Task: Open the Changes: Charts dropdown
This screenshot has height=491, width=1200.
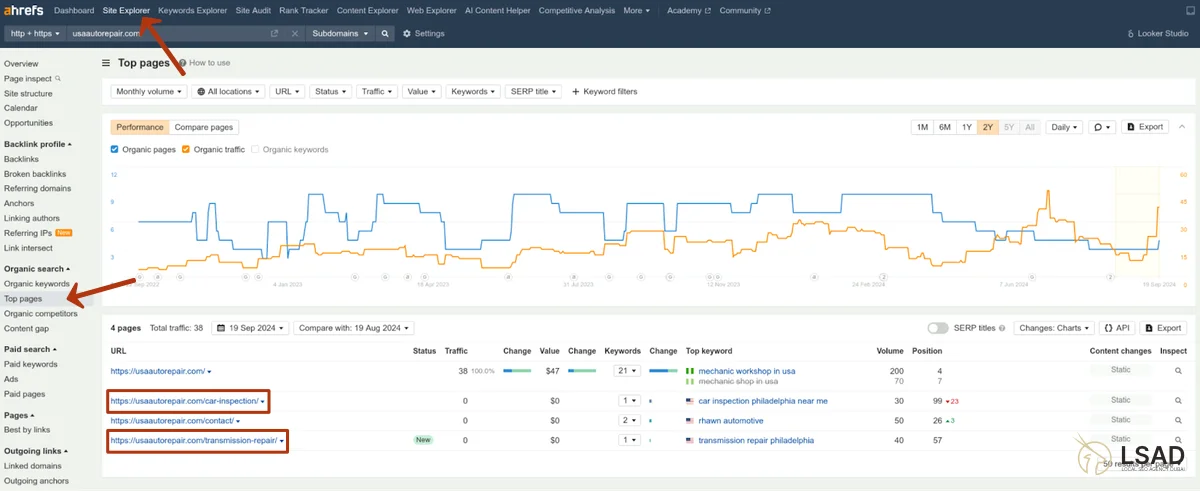Action: (x=1054, y=327)
